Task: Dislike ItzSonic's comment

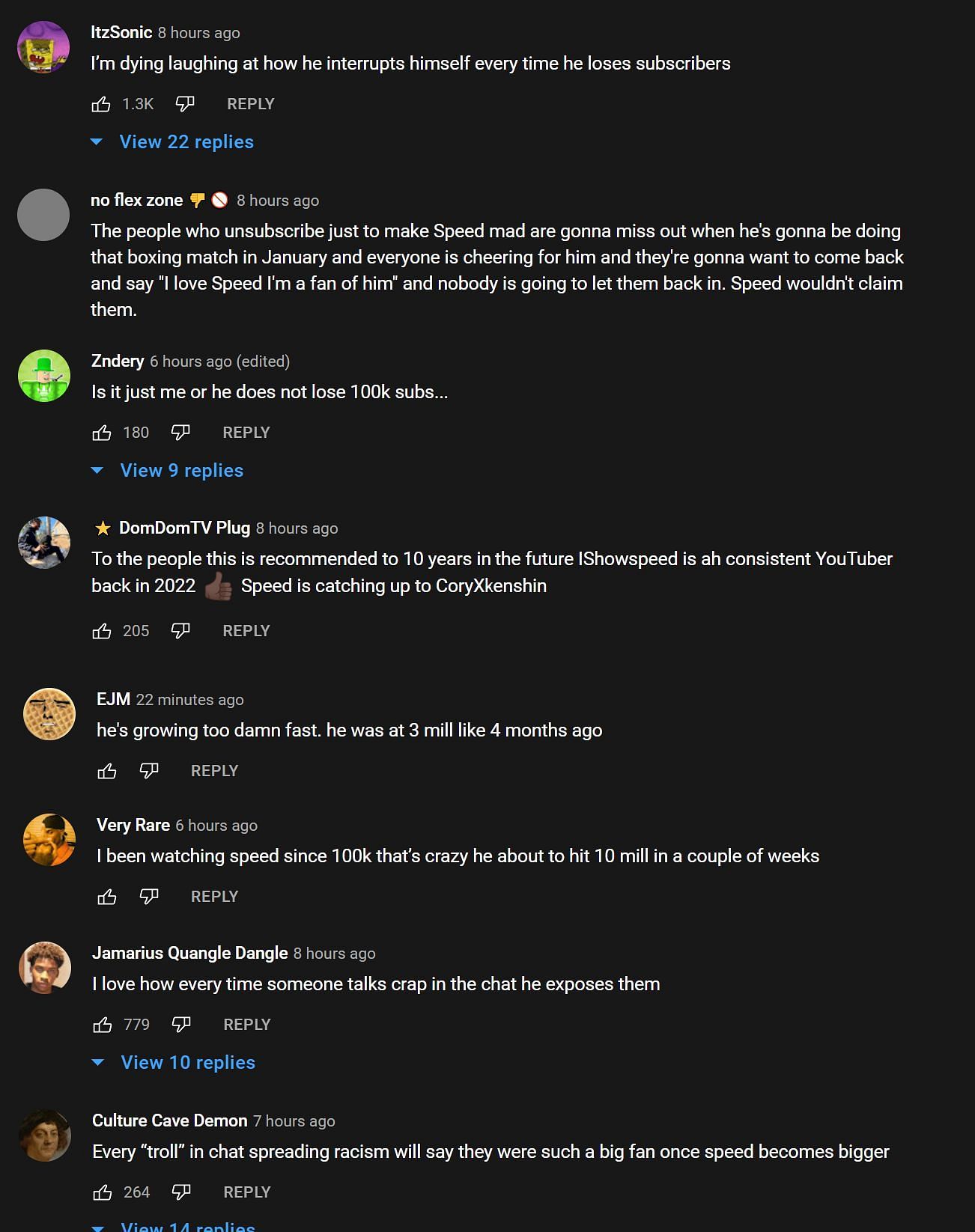Action: pos(184,104)
